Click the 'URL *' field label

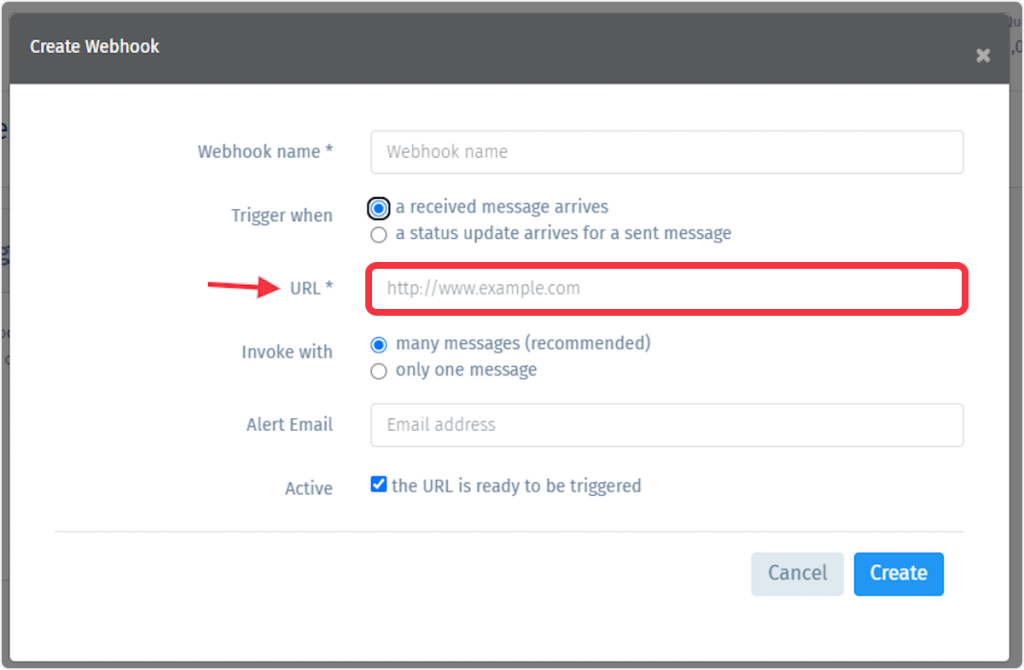click(312, 288)
